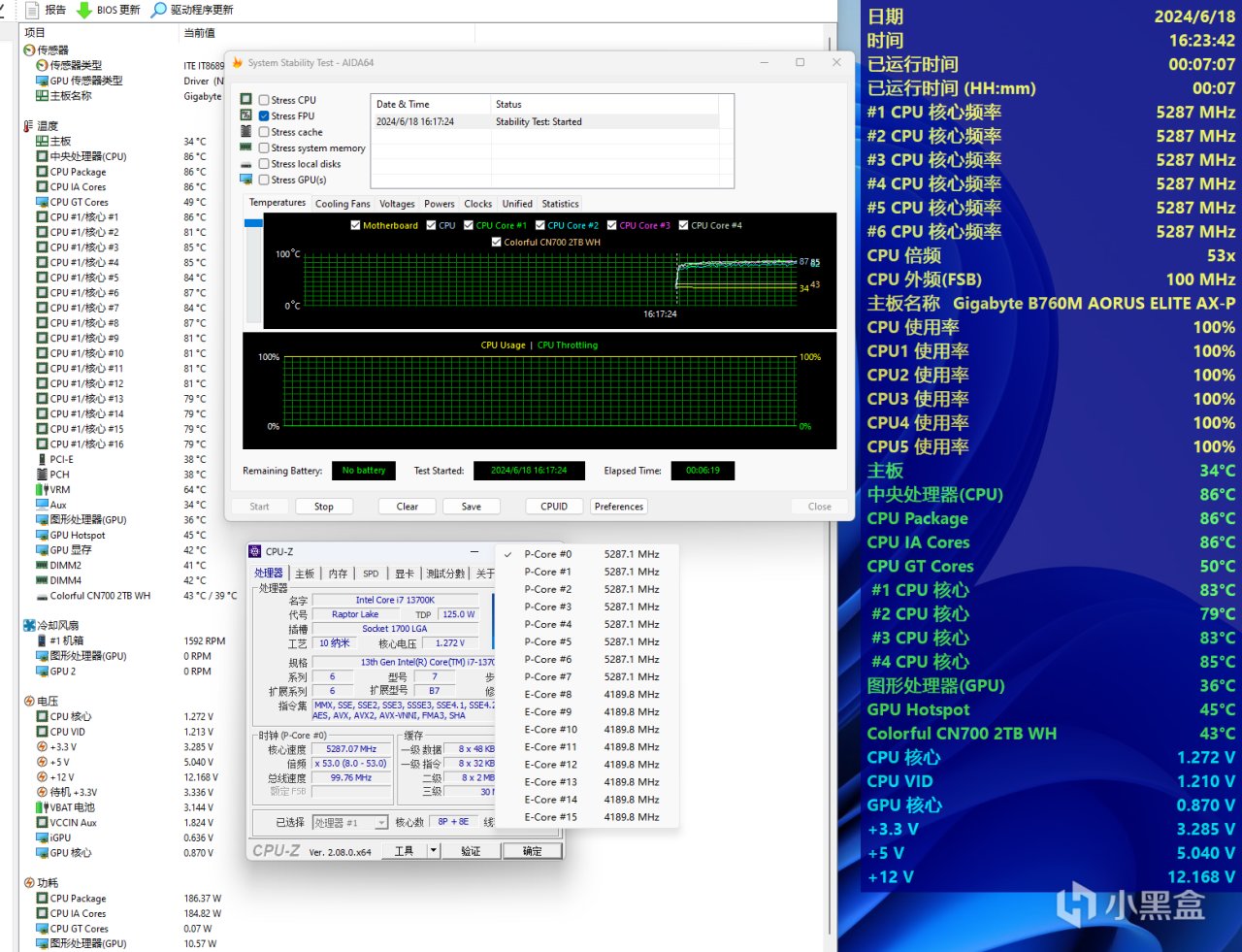Open the 处理器 #1 selection combo box

click(x=349, y=822)
